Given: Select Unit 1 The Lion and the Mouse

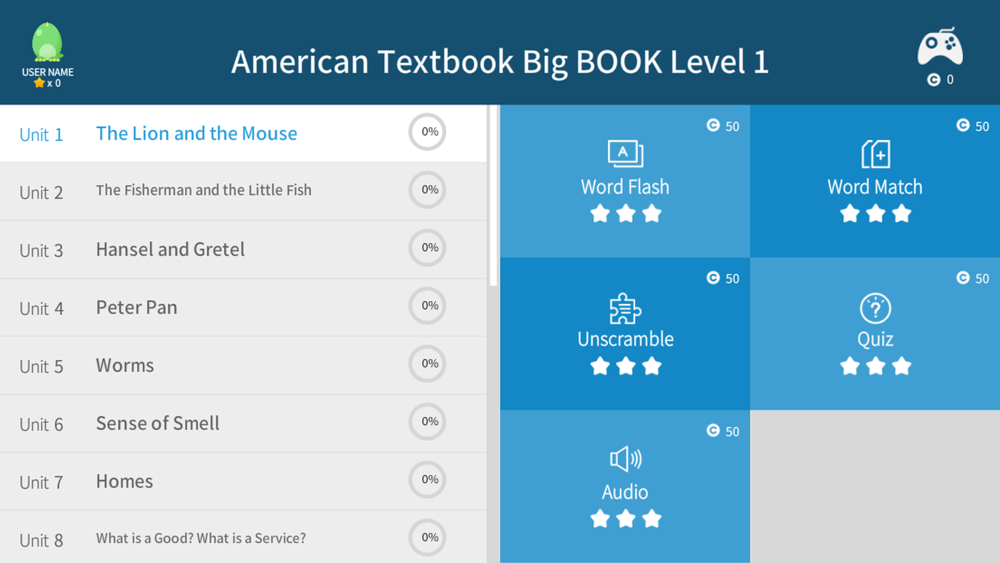Looking at the screenshot, I should pyautogui.click(x=243, y=133).
